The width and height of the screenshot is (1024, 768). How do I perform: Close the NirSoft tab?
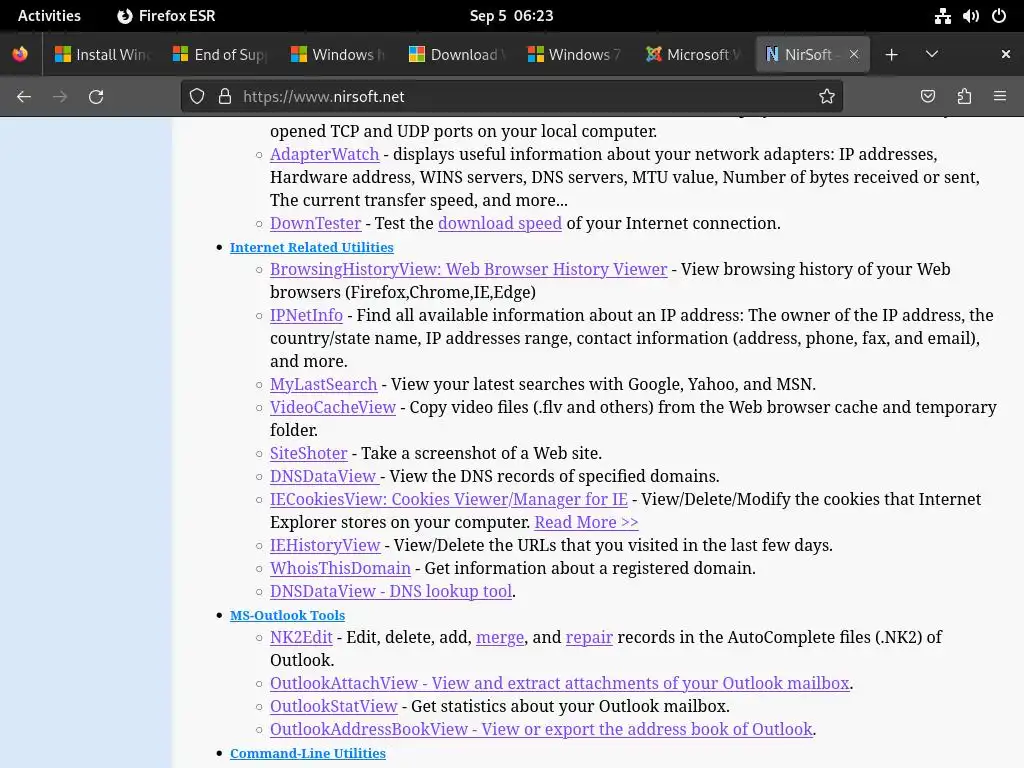854,54
